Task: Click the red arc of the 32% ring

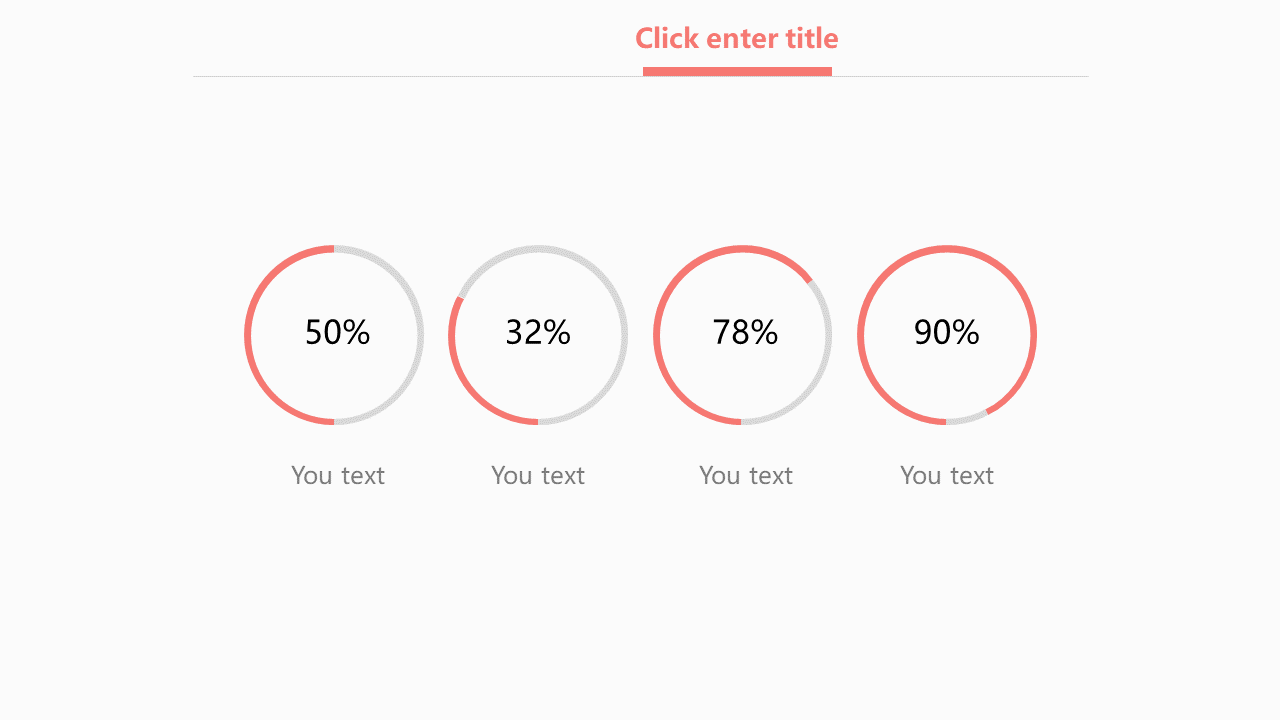Action: [452, 340]
